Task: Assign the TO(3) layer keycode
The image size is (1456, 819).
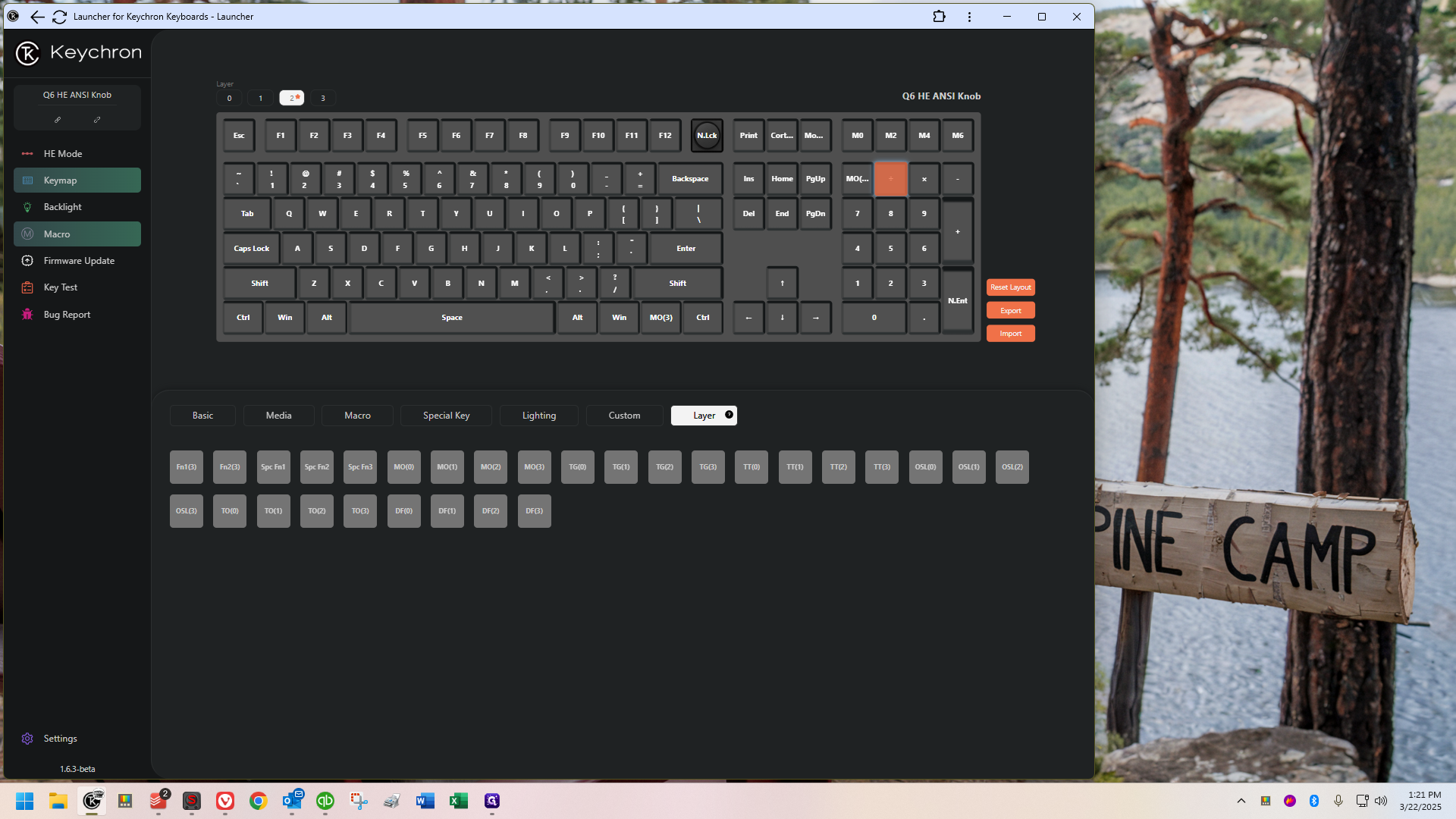Action: point(360,511)
